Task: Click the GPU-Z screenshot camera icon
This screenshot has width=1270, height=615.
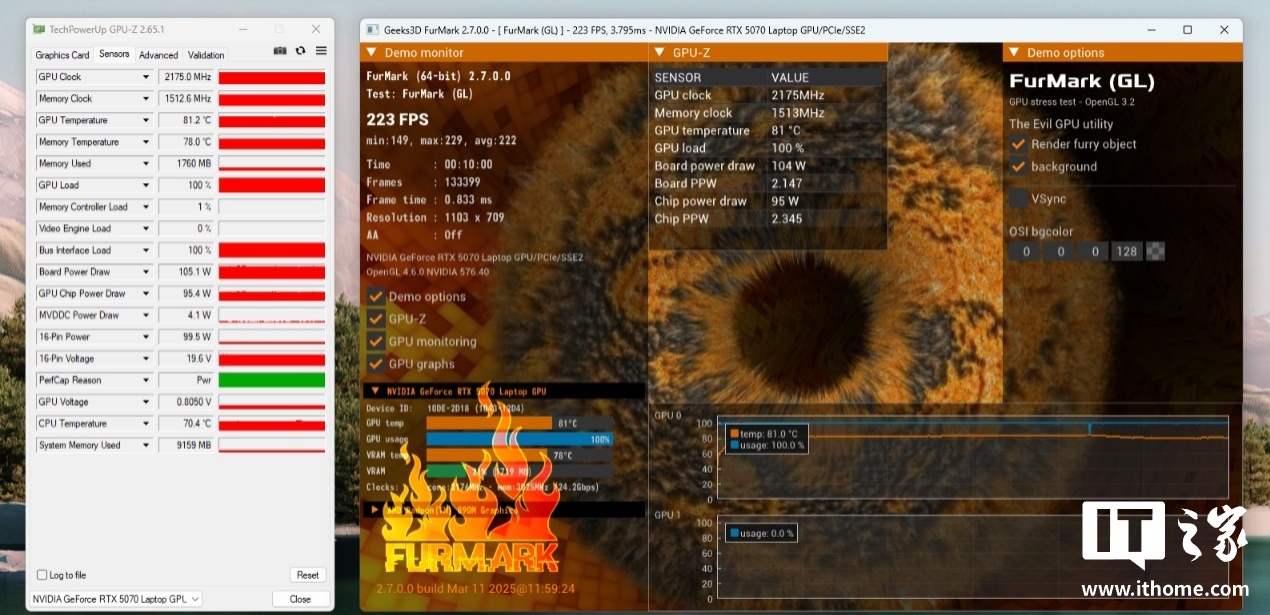Action: coord(280,51)
